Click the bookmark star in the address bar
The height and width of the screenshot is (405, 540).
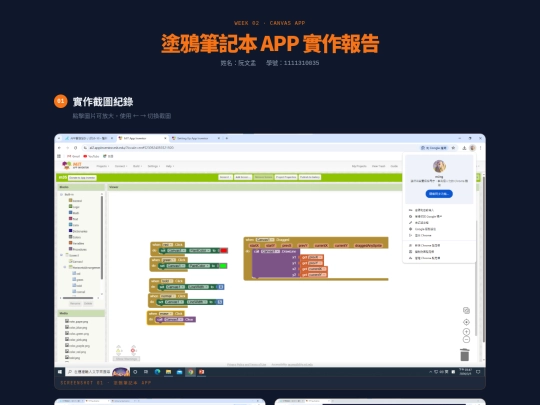point(454,148)
